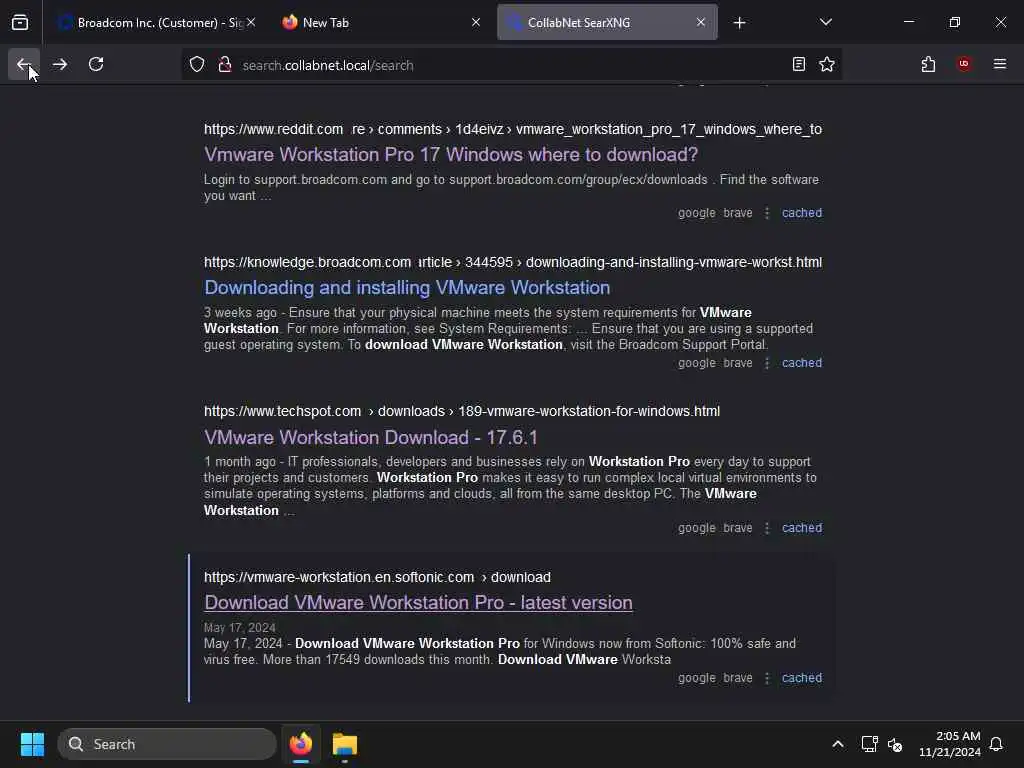Viewport: 1024px width, 768px height.
Task: Open the Reddit result about Workstation Pro 17
Action: pos(451,155)
